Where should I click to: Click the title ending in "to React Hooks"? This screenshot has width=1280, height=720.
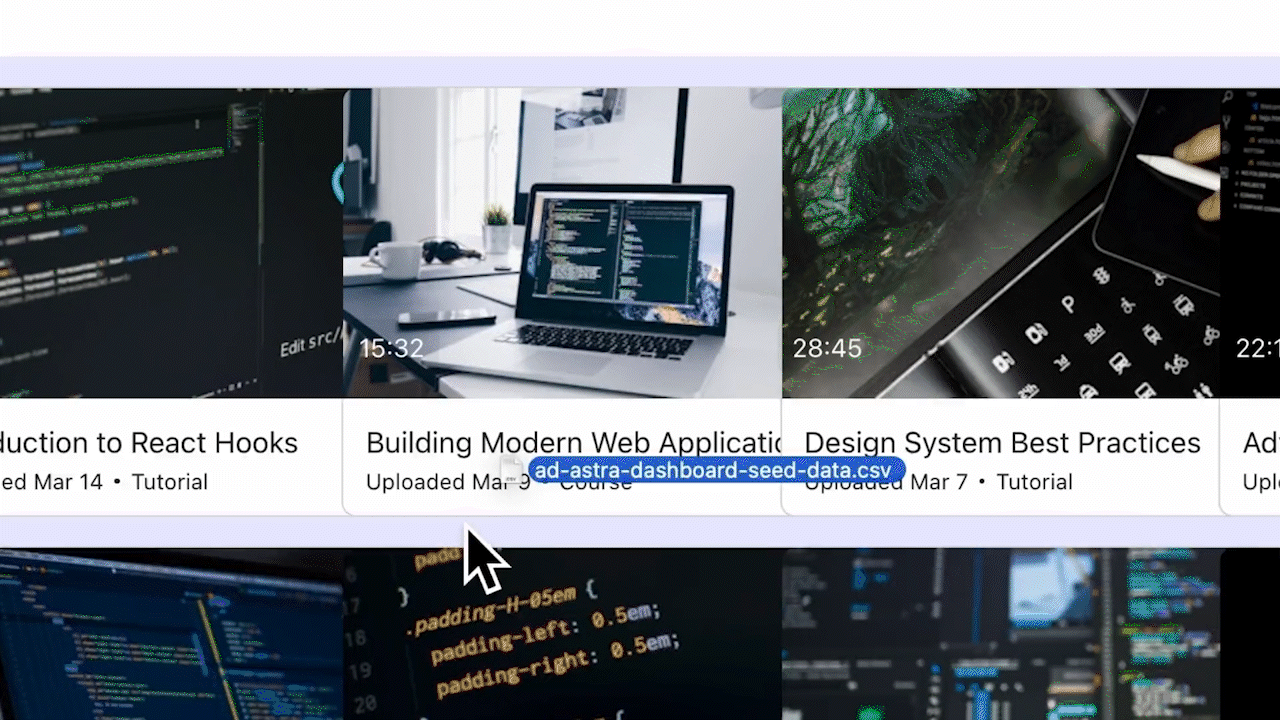point(149,443)
